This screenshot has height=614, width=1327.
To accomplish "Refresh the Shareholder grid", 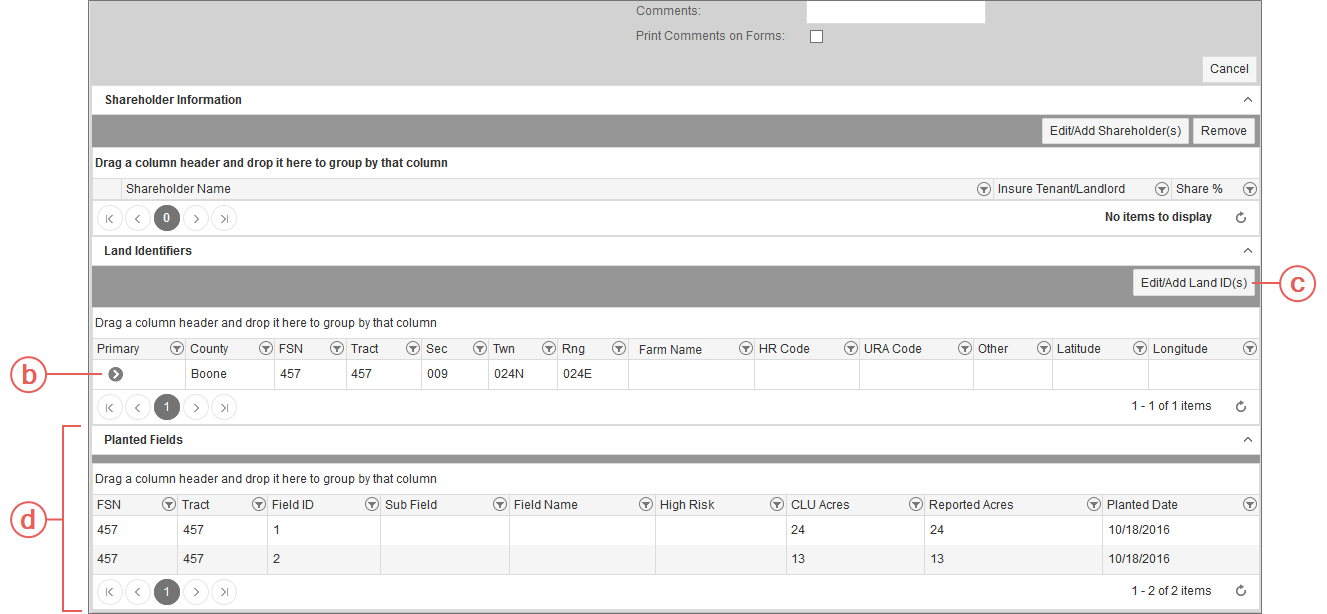I will [1241, 218].
